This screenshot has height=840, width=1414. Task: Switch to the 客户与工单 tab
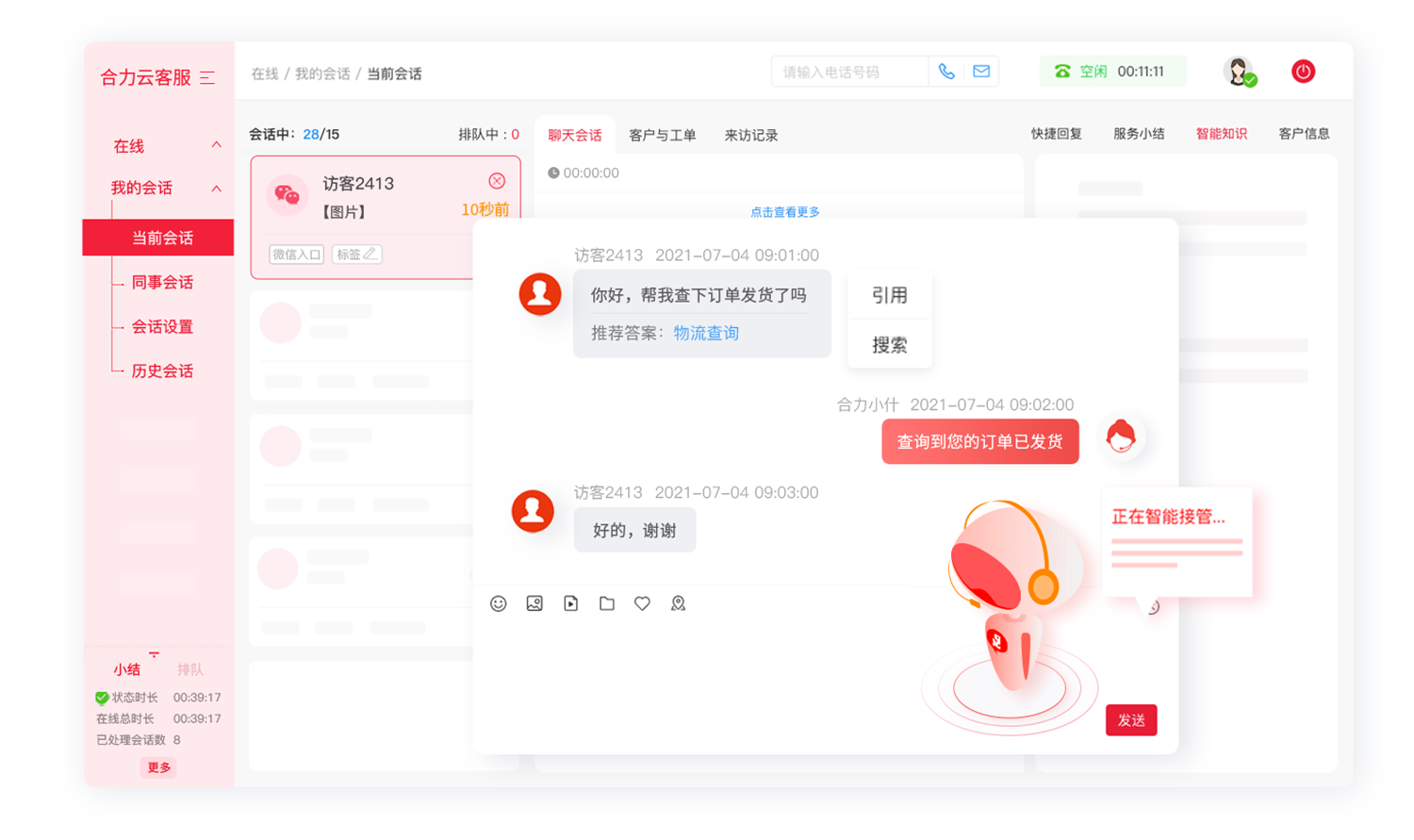(x=662, y=135)
